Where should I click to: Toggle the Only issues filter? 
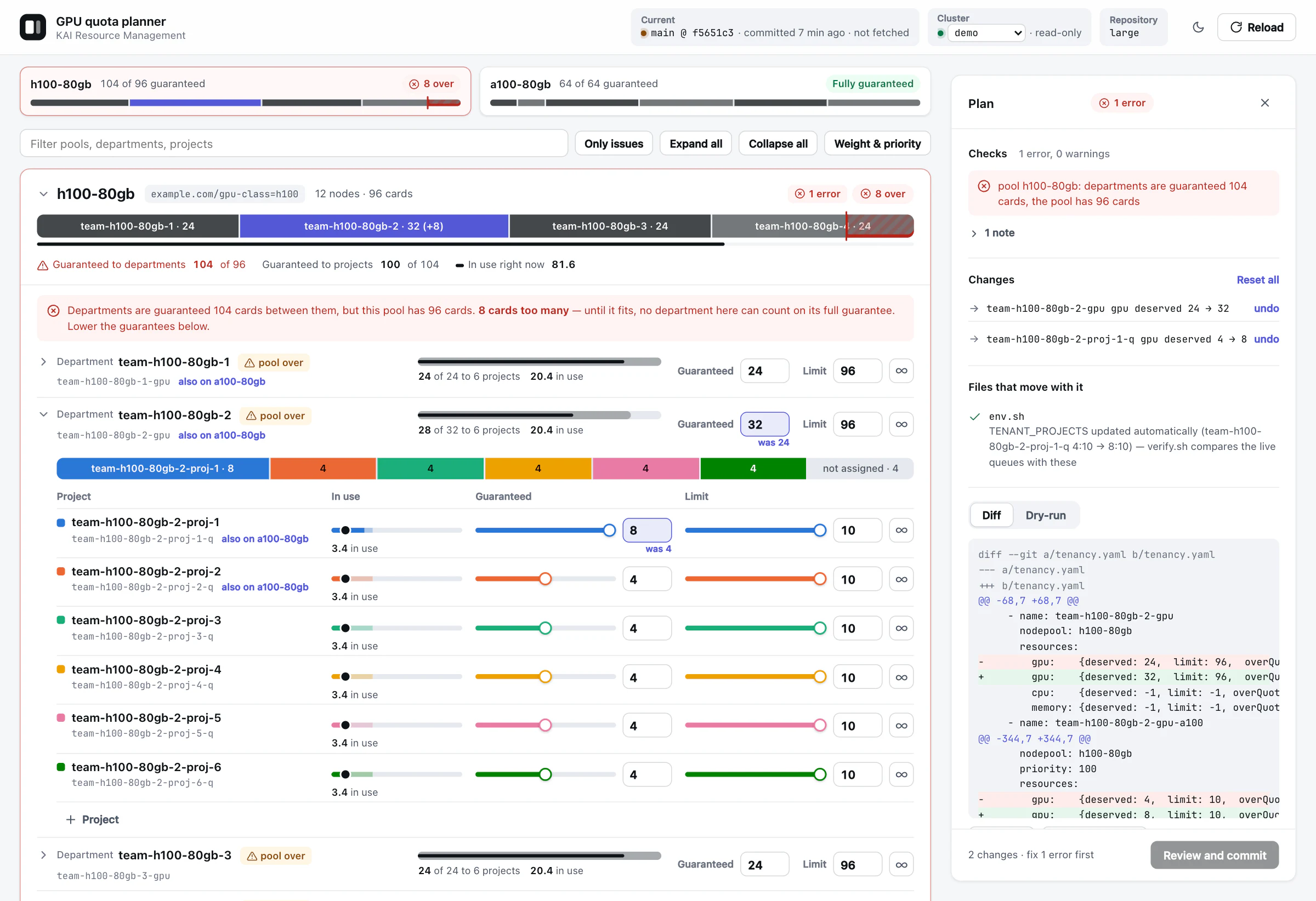(614, 144)
